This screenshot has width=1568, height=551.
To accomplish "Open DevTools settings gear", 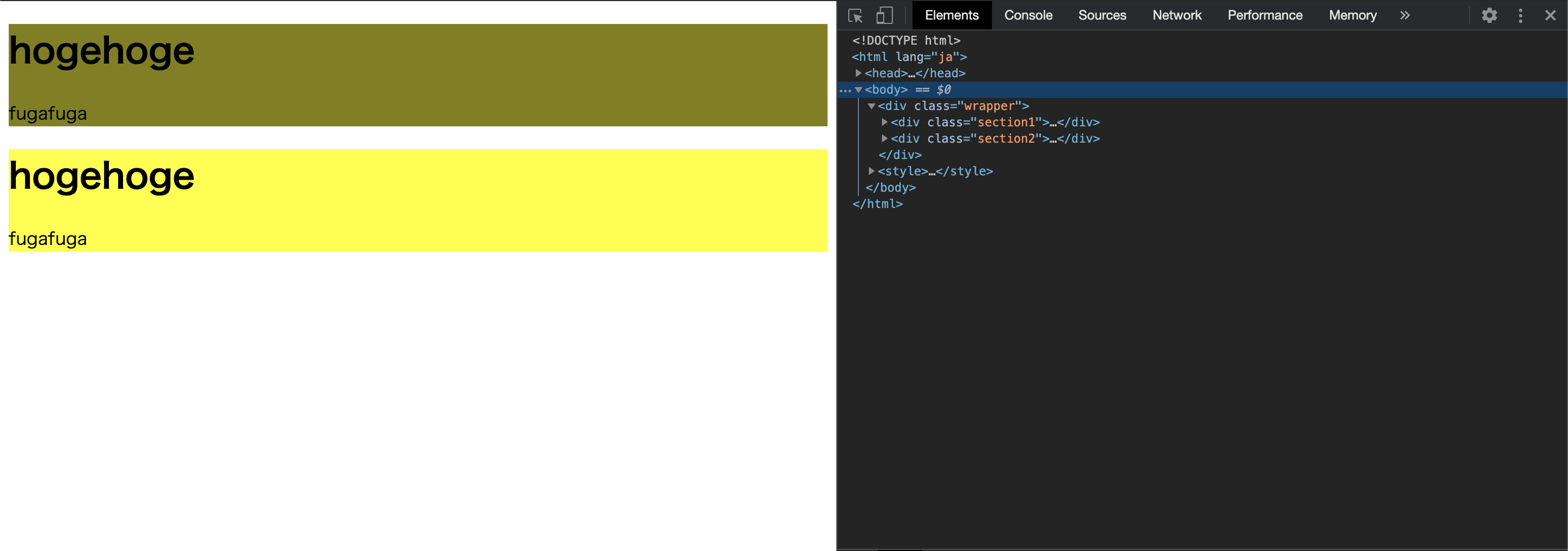I will (x=1489, y=15).
